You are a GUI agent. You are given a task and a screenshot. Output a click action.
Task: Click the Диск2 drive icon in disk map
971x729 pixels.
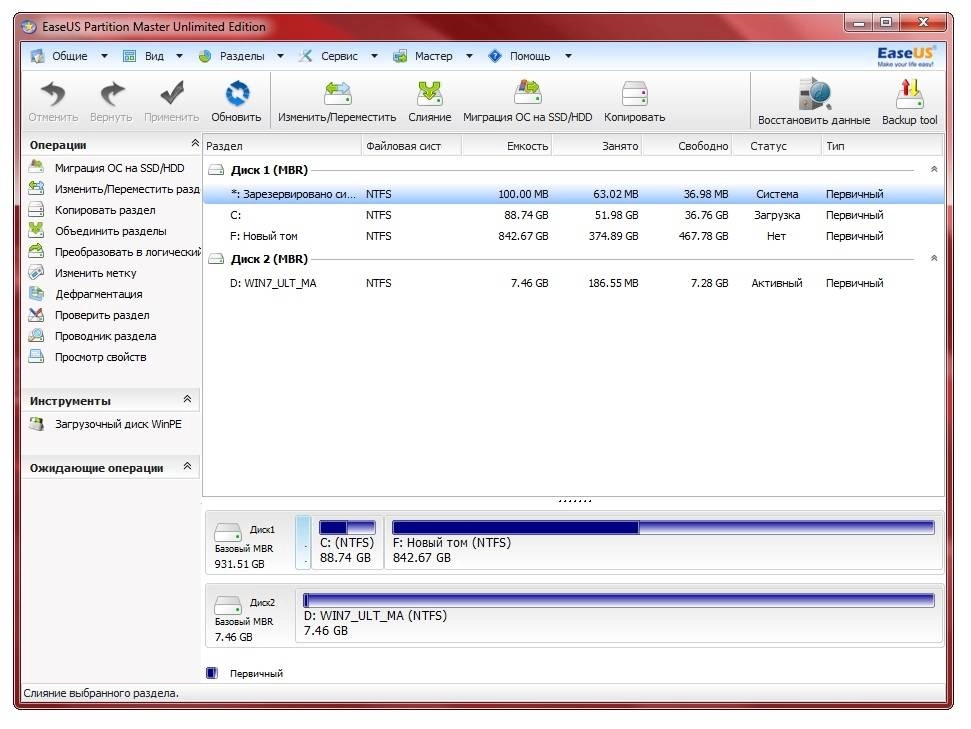click(227, 605)
